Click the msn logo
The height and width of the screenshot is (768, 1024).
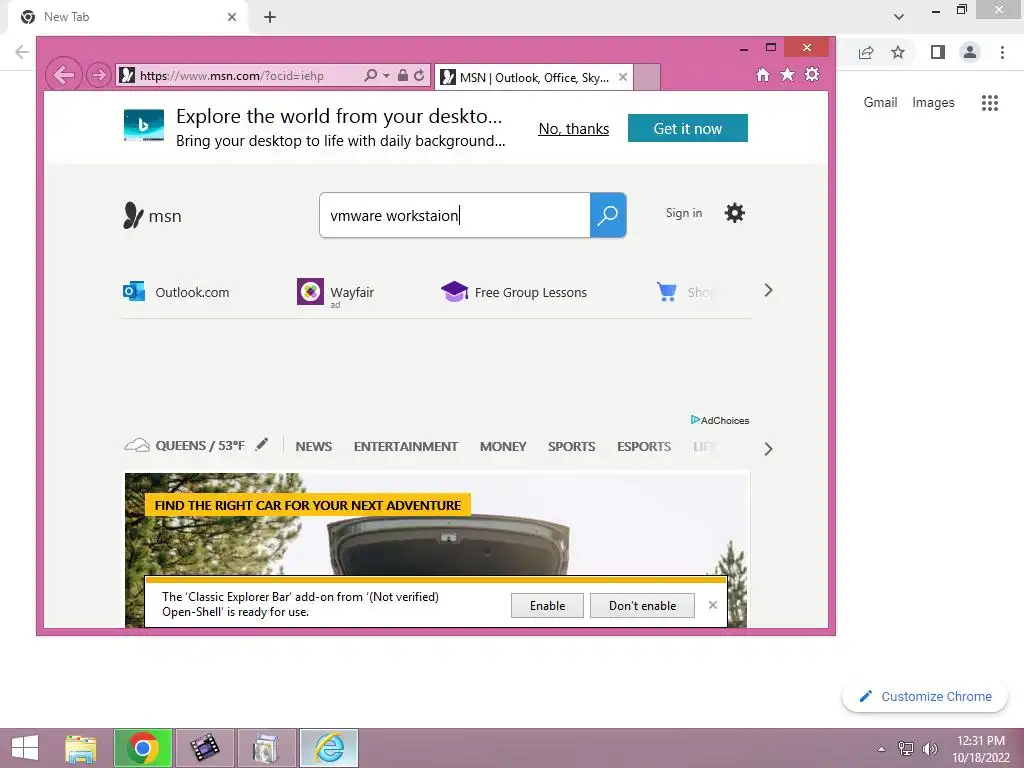[152, 215]
